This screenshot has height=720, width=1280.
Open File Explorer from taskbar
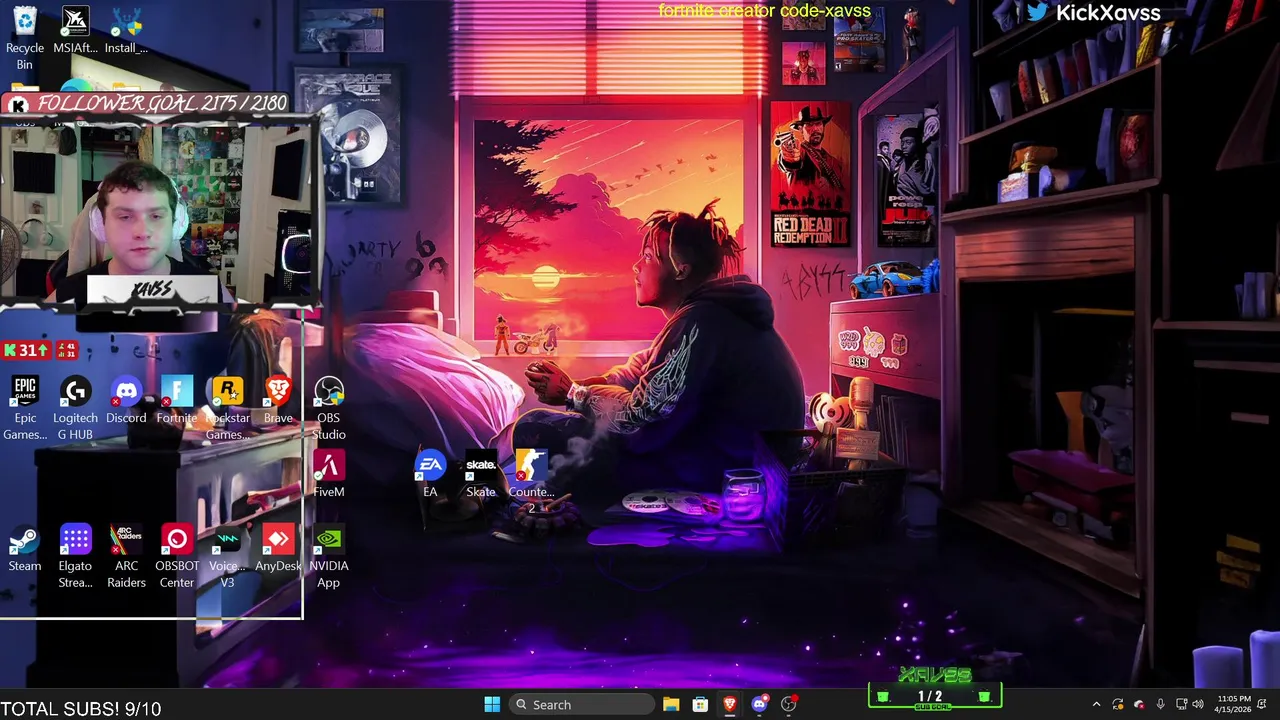coord(671,704)
